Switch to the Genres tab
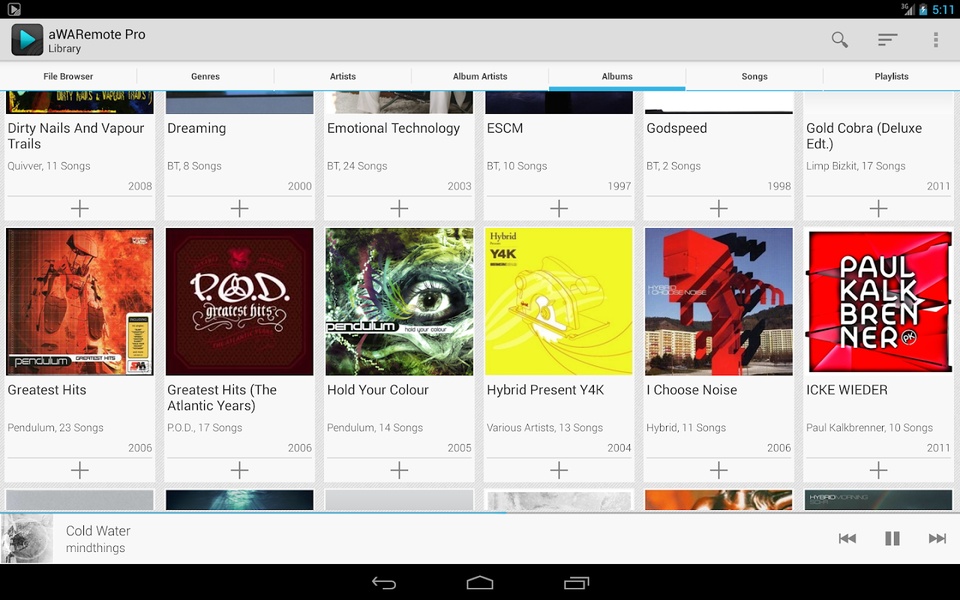The width and height of the screenshot is (960, 600). coord(205,77)
